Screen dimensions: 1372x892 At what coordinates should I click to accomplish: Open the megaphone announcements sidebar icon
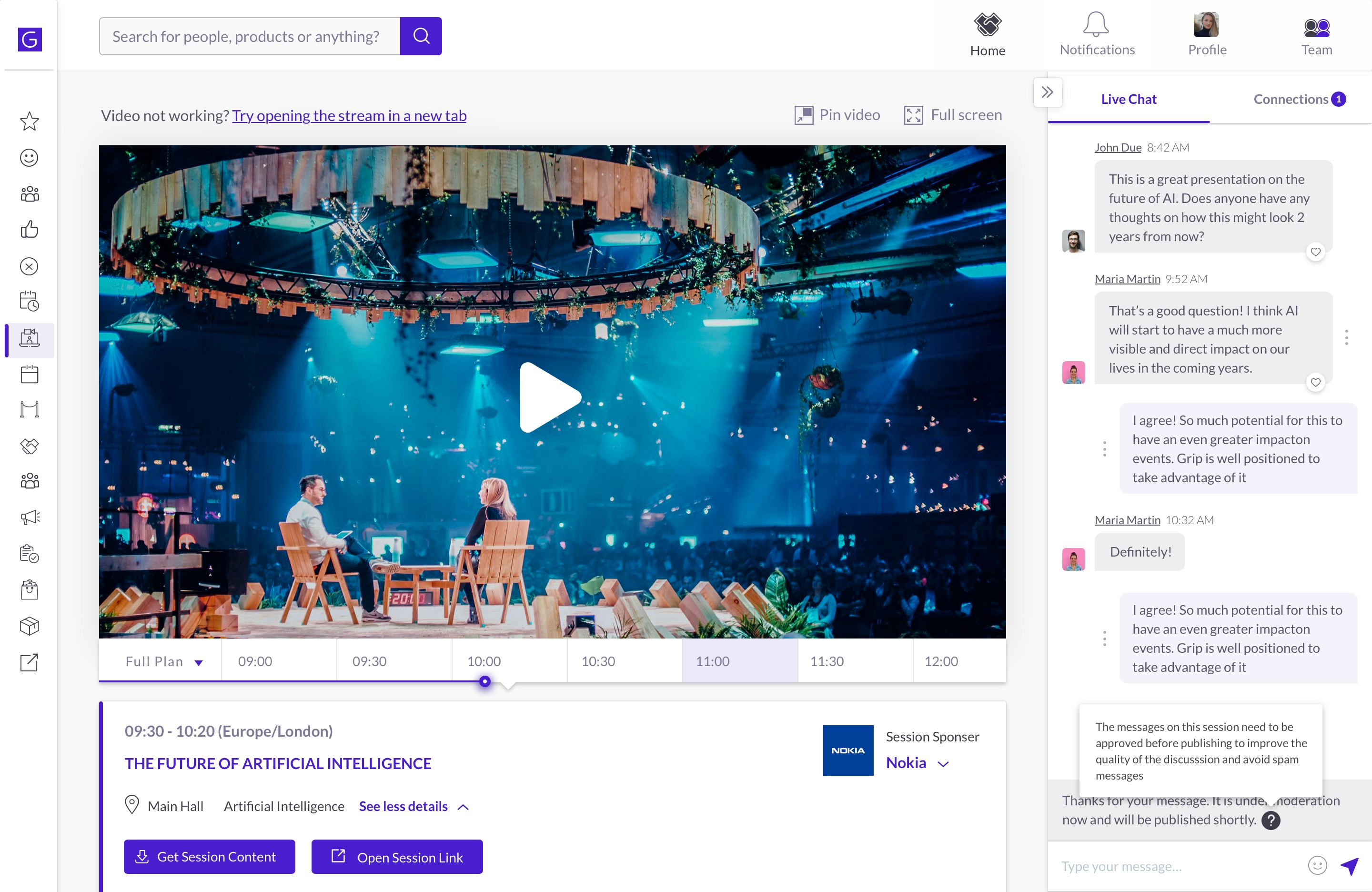pyautogui.click(x=30, y=517)
